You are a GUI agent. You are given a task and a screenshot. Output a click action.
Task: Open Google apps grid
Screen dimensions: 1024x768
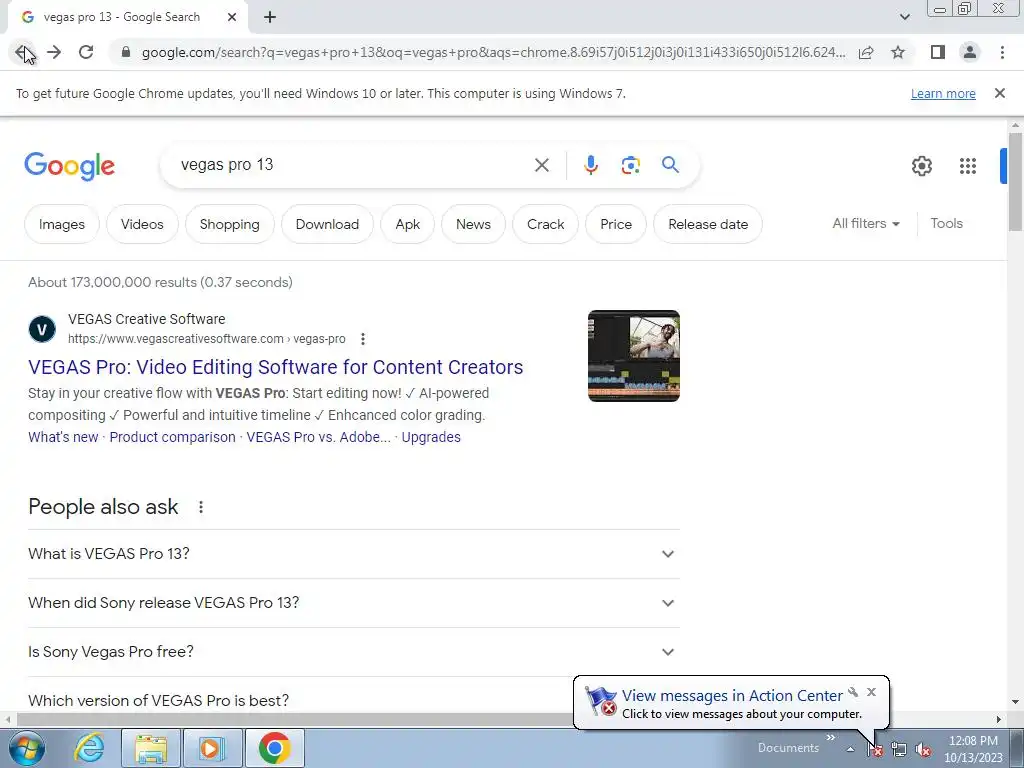[968, 166]
